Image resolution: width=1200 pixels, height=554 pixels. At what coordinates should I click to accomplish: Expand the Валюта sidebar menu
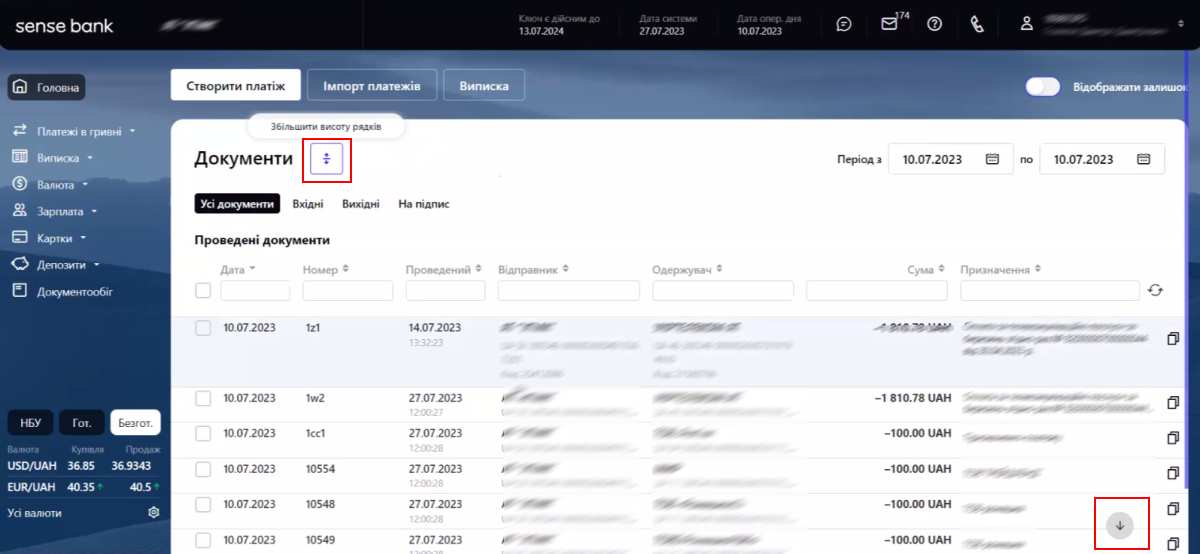[50, 184]
